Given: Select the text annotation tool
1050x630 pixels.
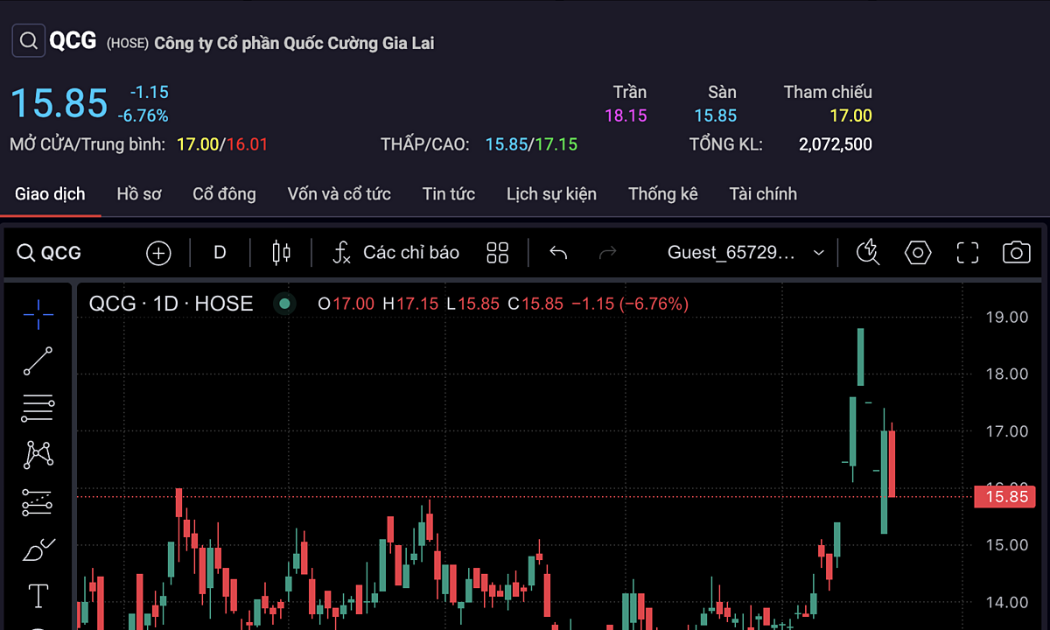Looking at the screenshot, I should click(38, 597).
